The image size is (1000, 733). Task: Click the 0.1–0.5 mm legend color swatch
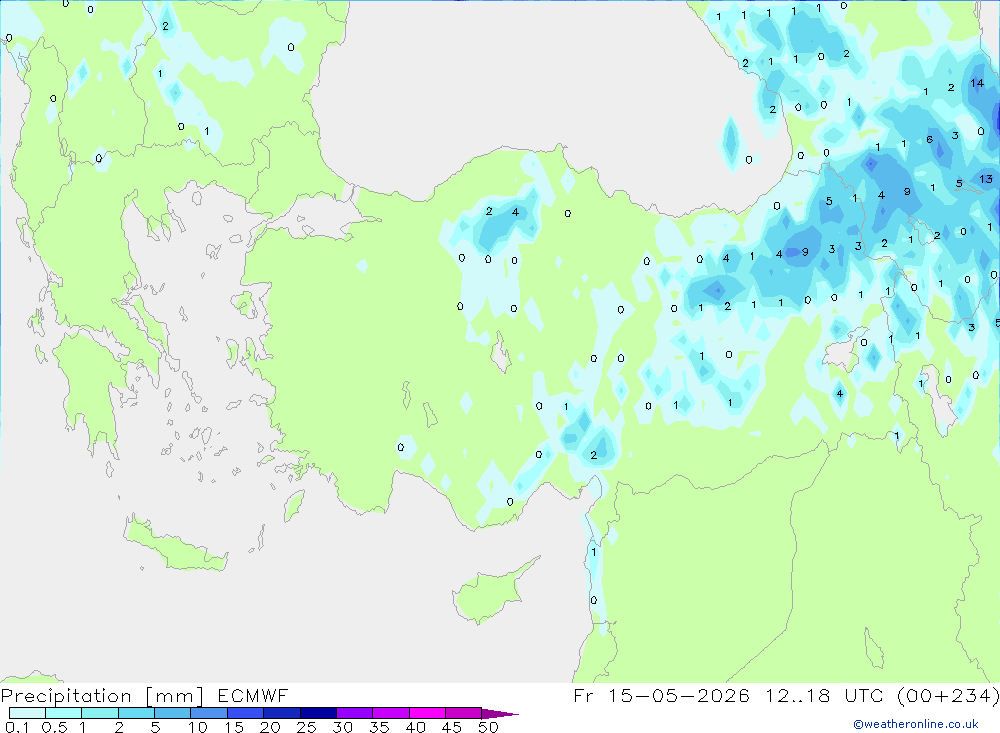coord(27,713)
